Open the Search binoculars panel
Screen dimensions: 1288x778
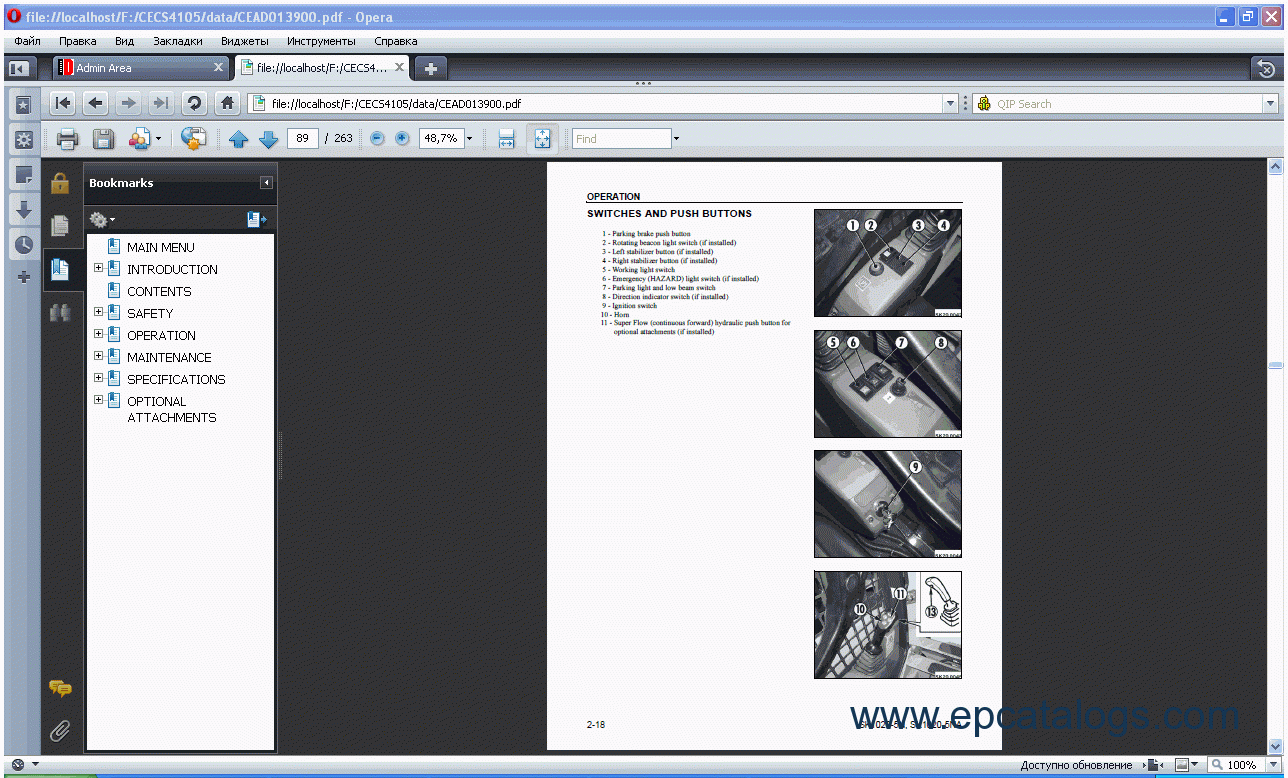(60, 312)
